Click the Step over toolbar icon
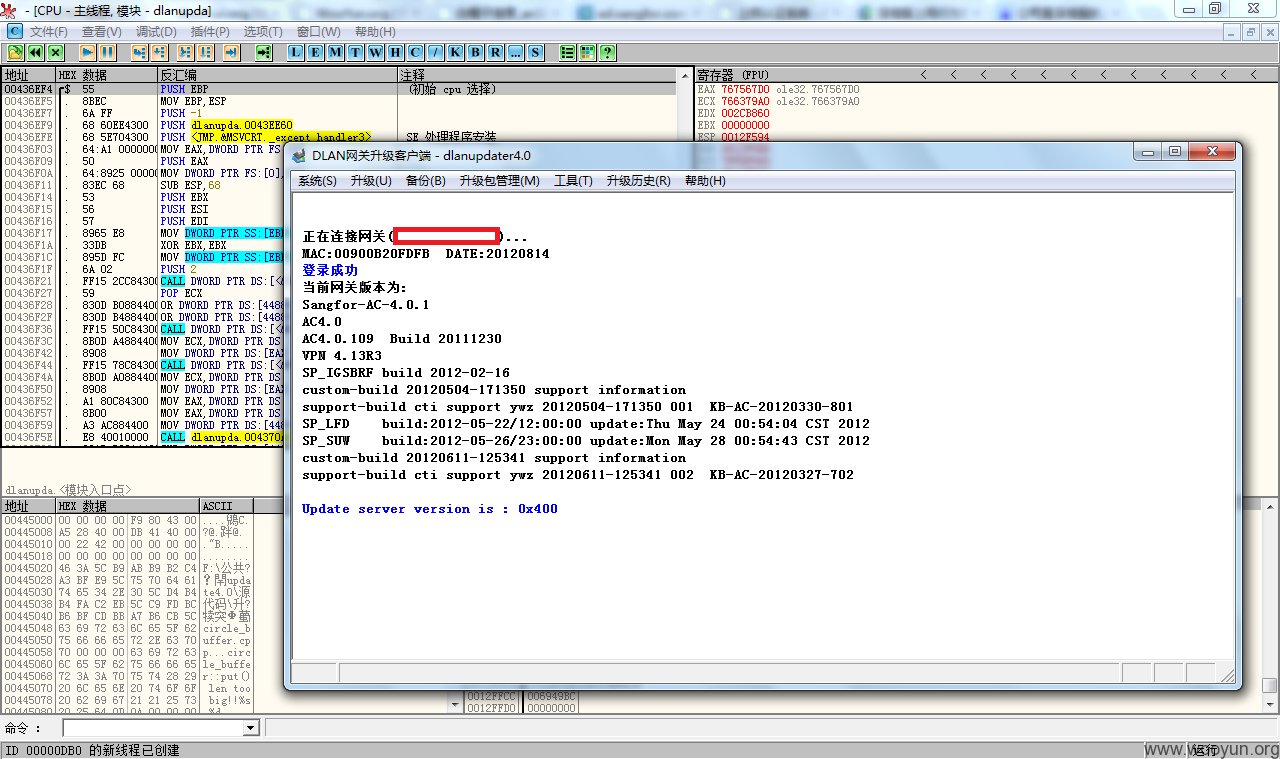Image resolution: width=1280 pixels, height=759 pixels. pyautogui.click(x=159, y=52)
